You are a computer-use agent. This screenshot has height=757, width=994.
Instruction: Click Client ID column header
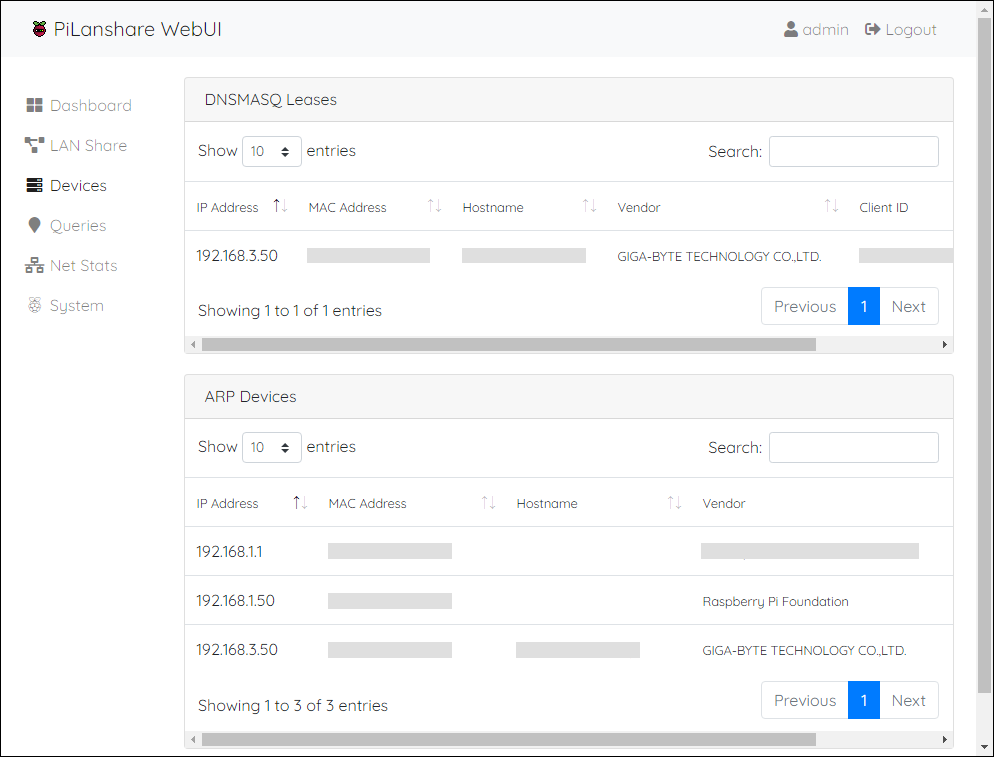(883, 207)
